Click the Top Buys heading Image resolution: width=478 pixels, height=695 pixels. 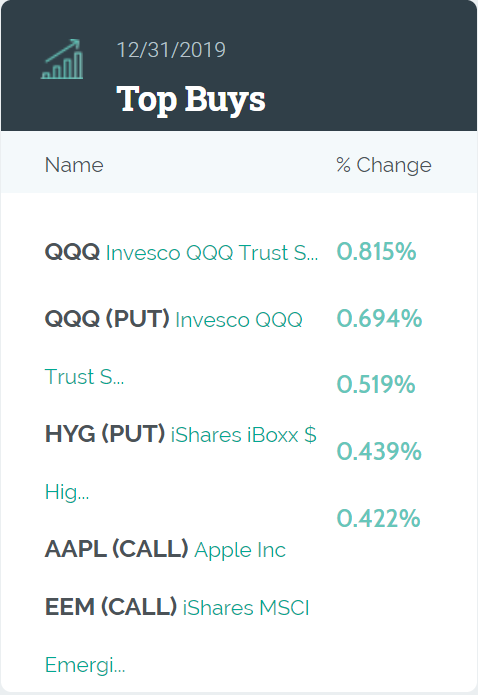191,100
